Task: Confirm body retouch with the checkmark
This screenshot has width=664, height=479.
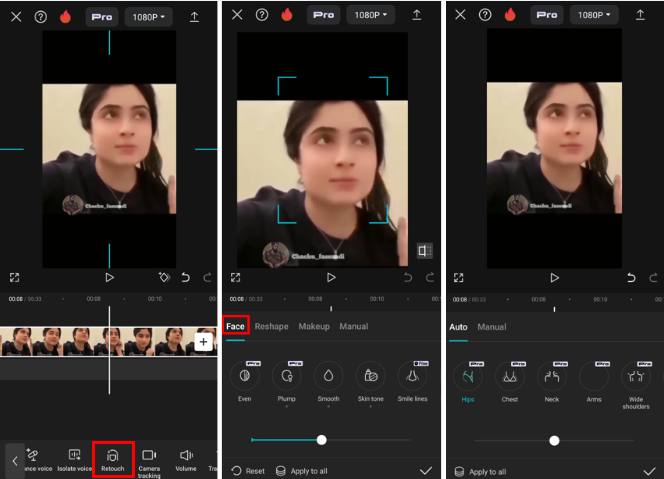Action: [x=649, y=471]
